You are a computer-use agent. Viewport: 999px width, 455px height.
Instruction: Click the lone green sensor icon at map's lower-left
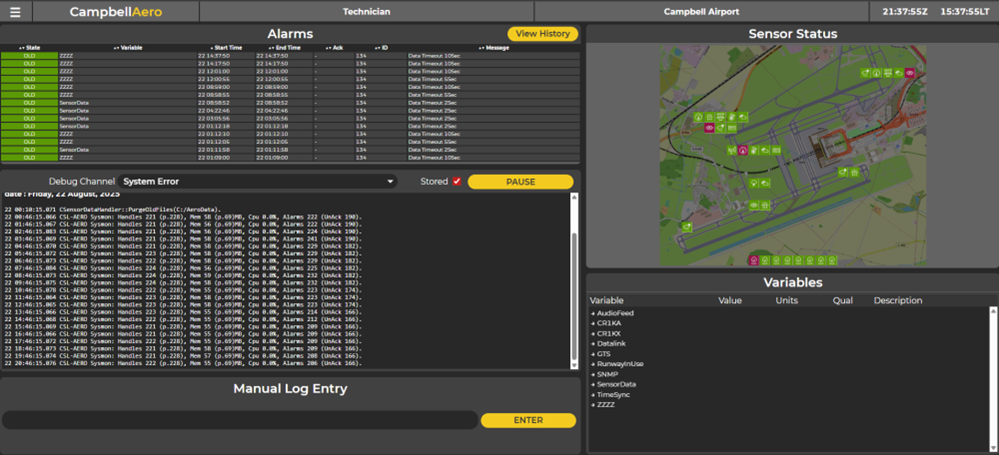tap(687, 227)
